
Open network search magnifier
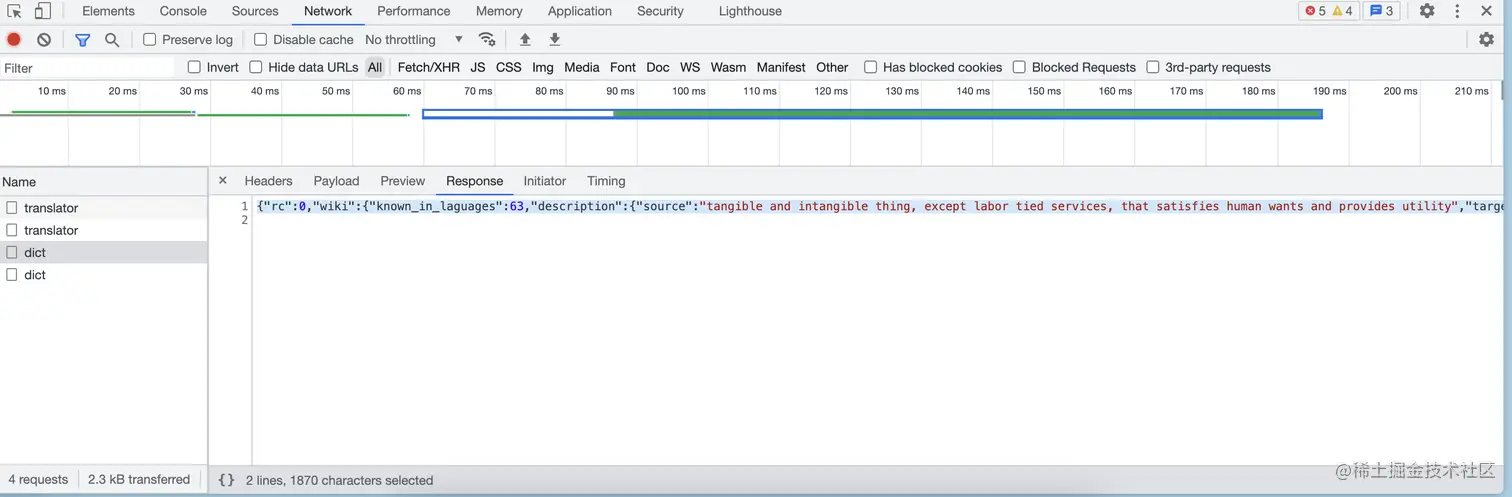coord(112,39)
